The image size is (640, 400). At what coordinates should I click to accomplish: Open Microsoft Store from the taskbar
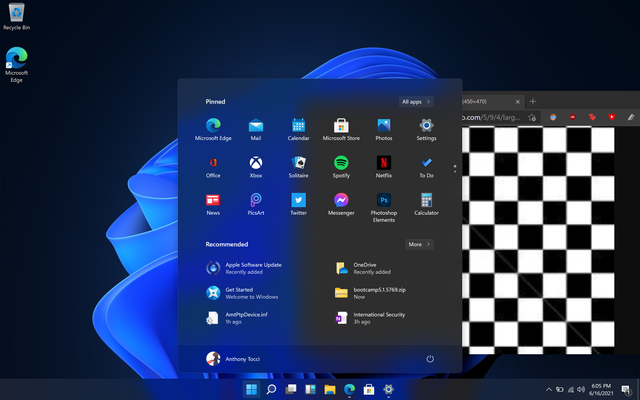[369, 389]
